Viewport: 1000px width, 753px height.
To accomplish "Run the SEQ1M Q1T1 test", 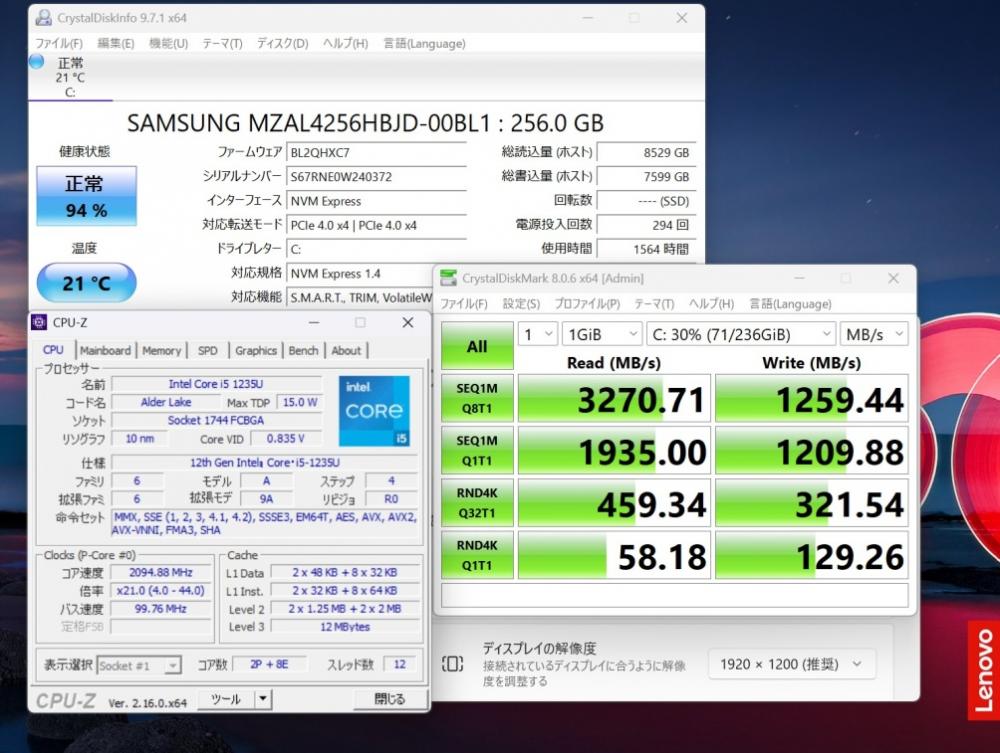I will coord(477,451).
